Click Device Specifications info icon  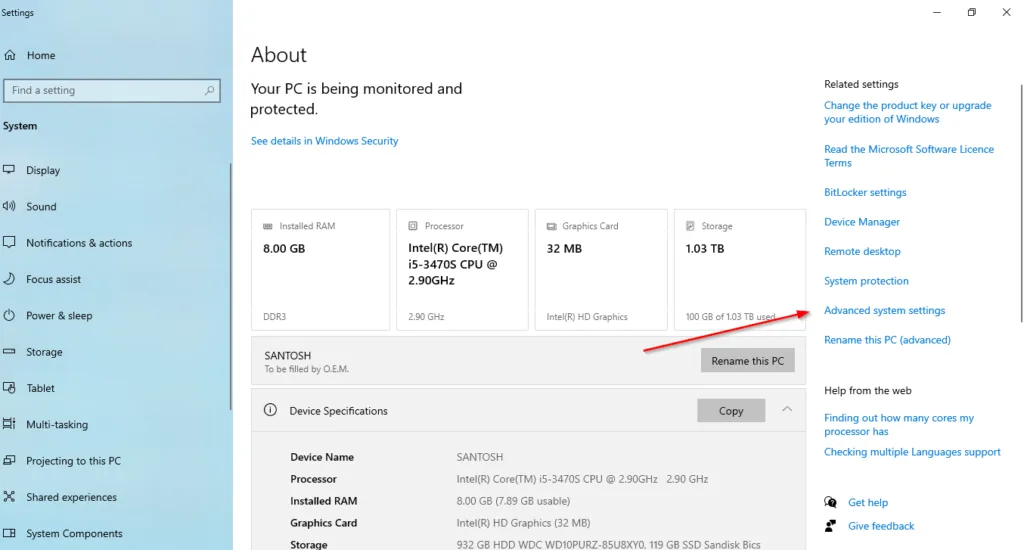(x=269, y=410)
